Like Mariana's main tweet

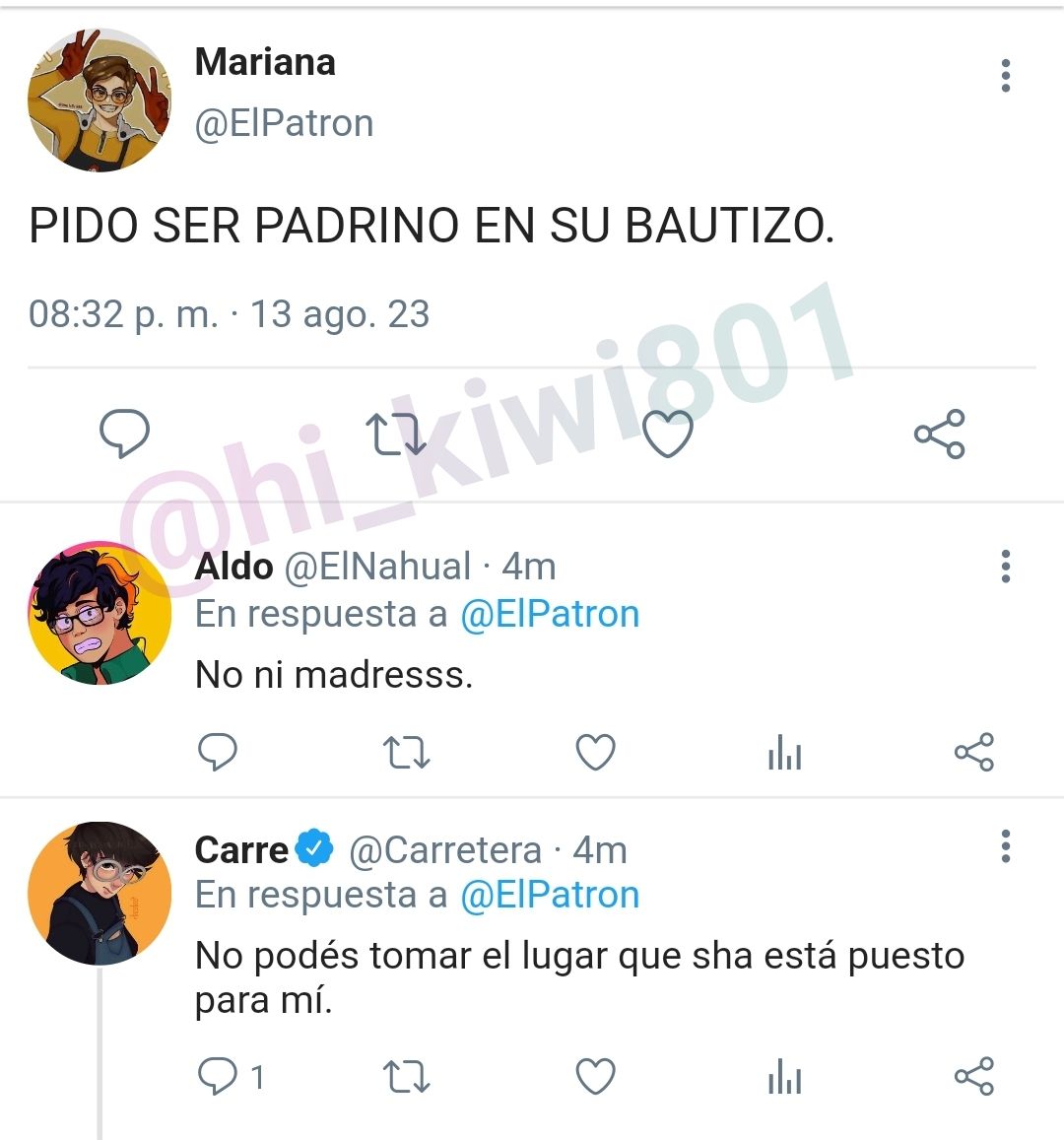tap(668, 435)
